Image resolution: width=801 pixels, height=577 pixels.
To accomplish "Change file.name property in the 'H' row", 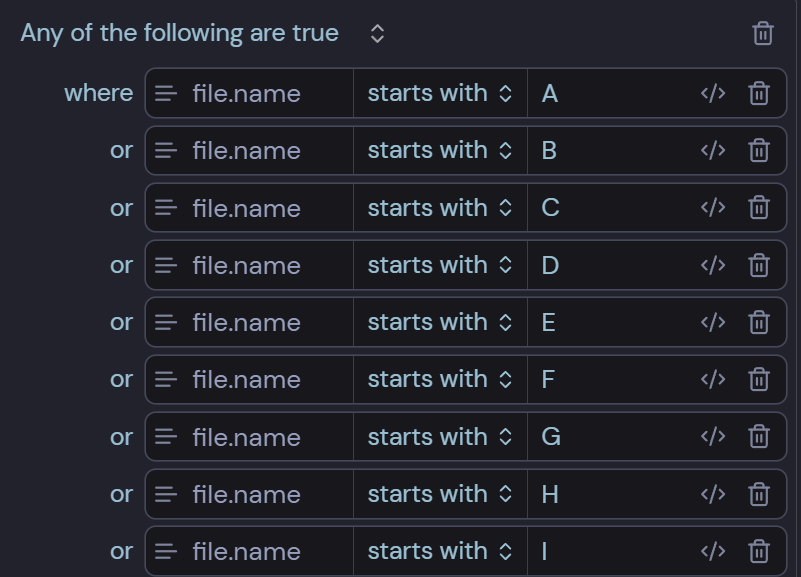I will coord(249,494).
